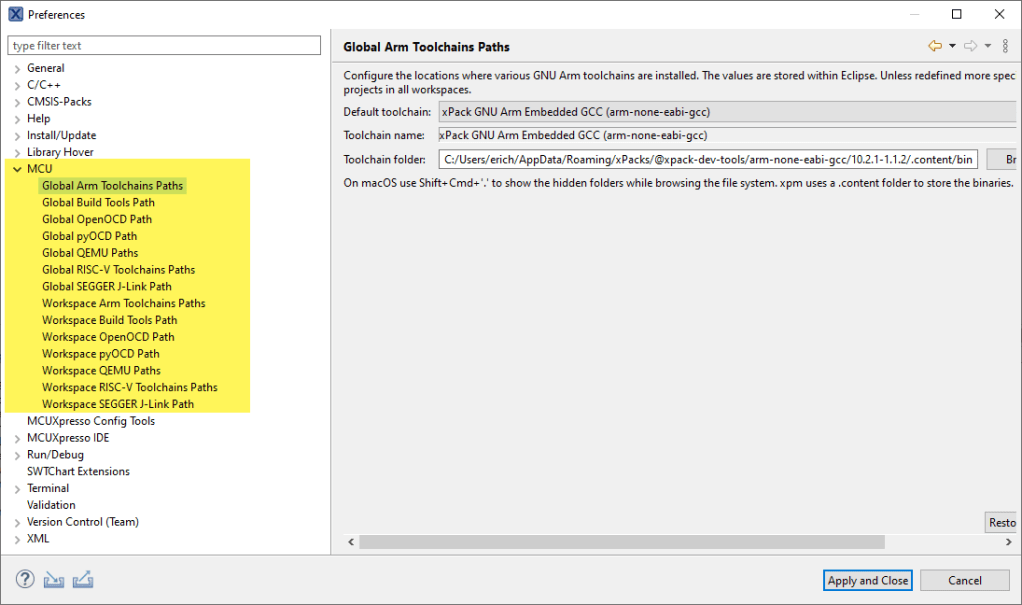Click the Export preferences icon
This screenshot has height=605, width=1022.
[x=83, y=580]
